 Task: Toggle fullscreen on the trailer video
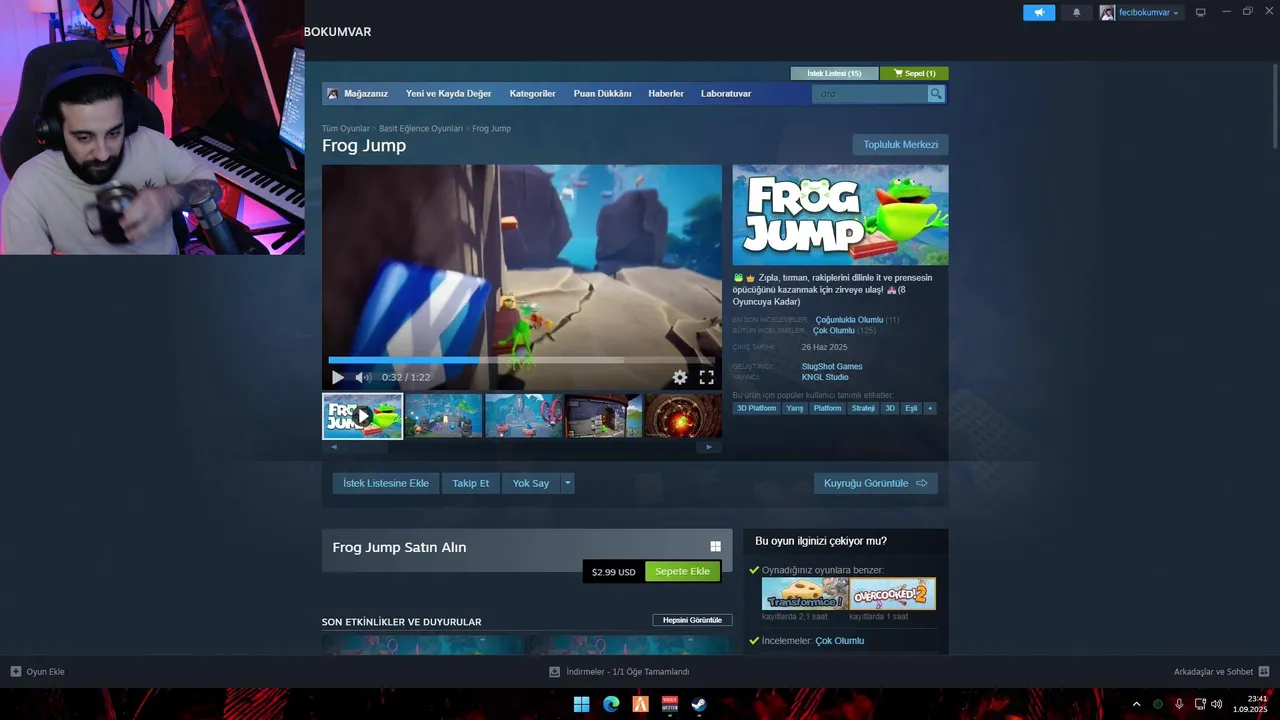point(706,377)
